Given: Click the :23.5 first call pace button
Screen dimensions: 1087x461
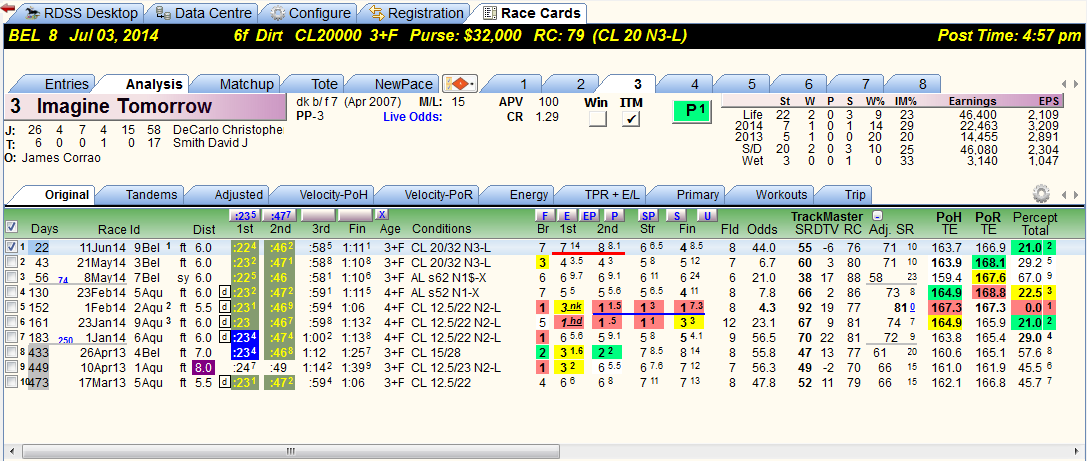Looking at the screenshot, I should pos(244,215).
